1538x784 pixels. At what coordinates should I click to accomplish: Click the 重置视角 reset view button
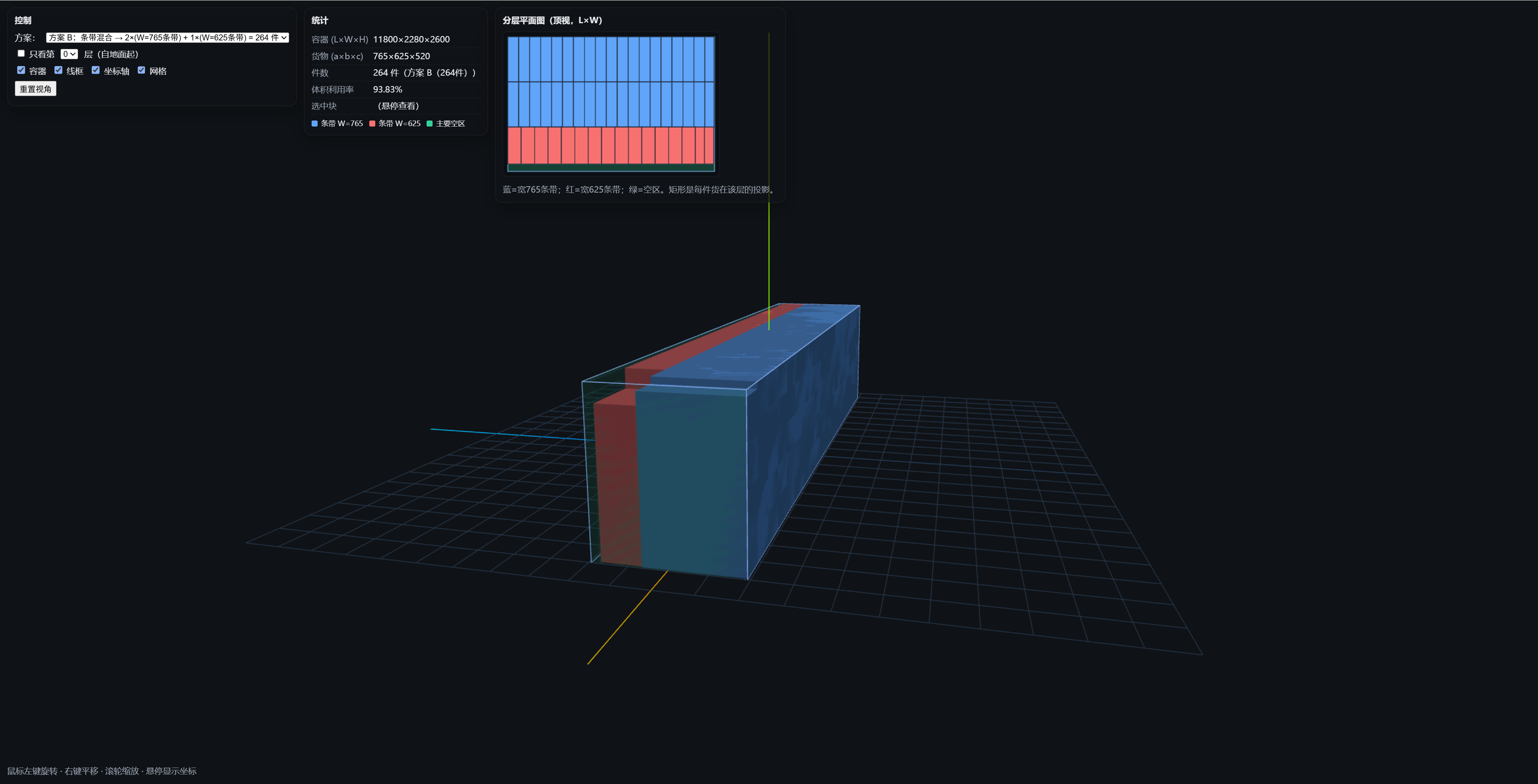tap(35, 89)
